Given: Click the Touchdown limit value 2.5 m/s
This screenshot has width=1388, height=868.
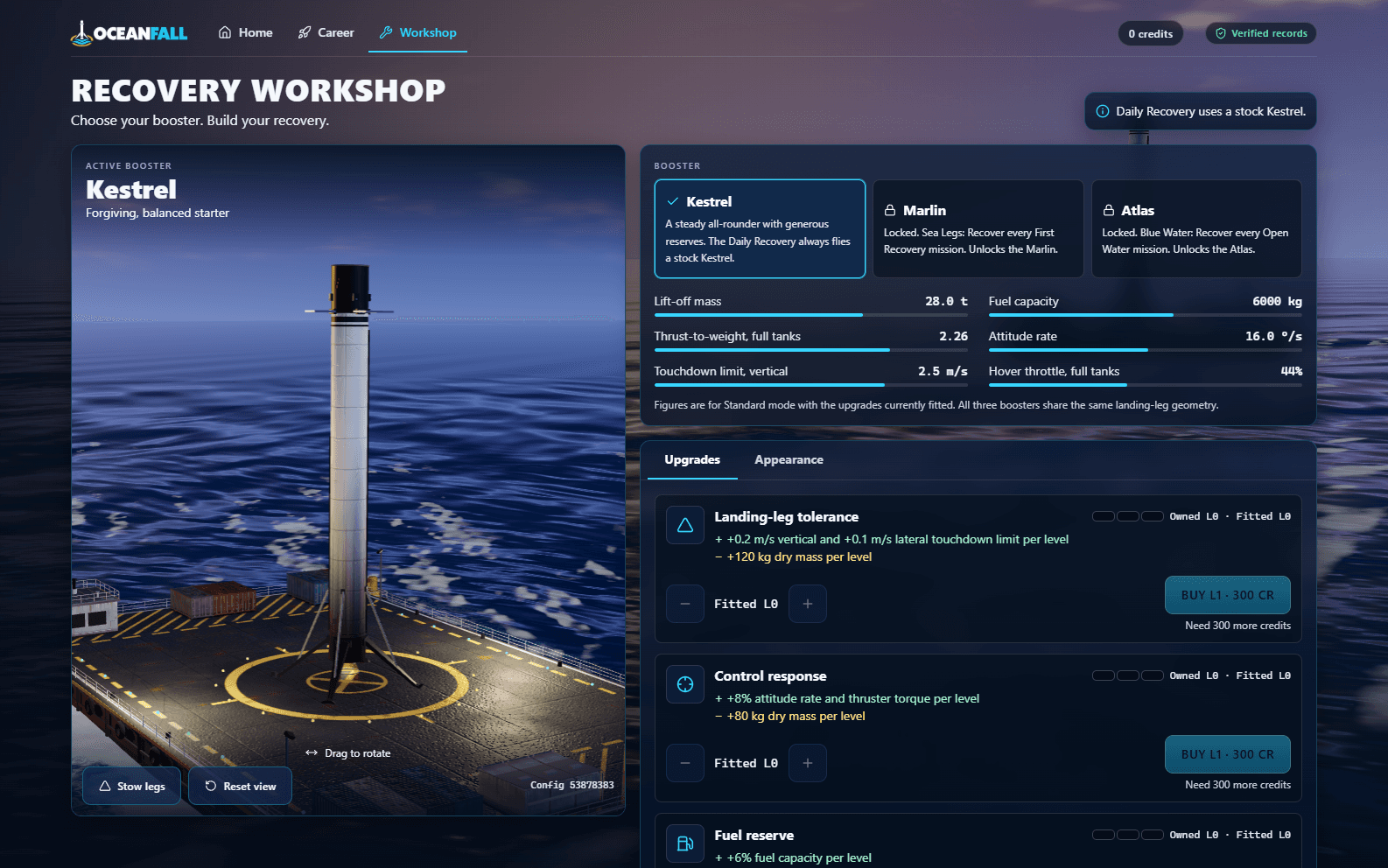Looking at the screenshot, I should (x=943, y=371).
